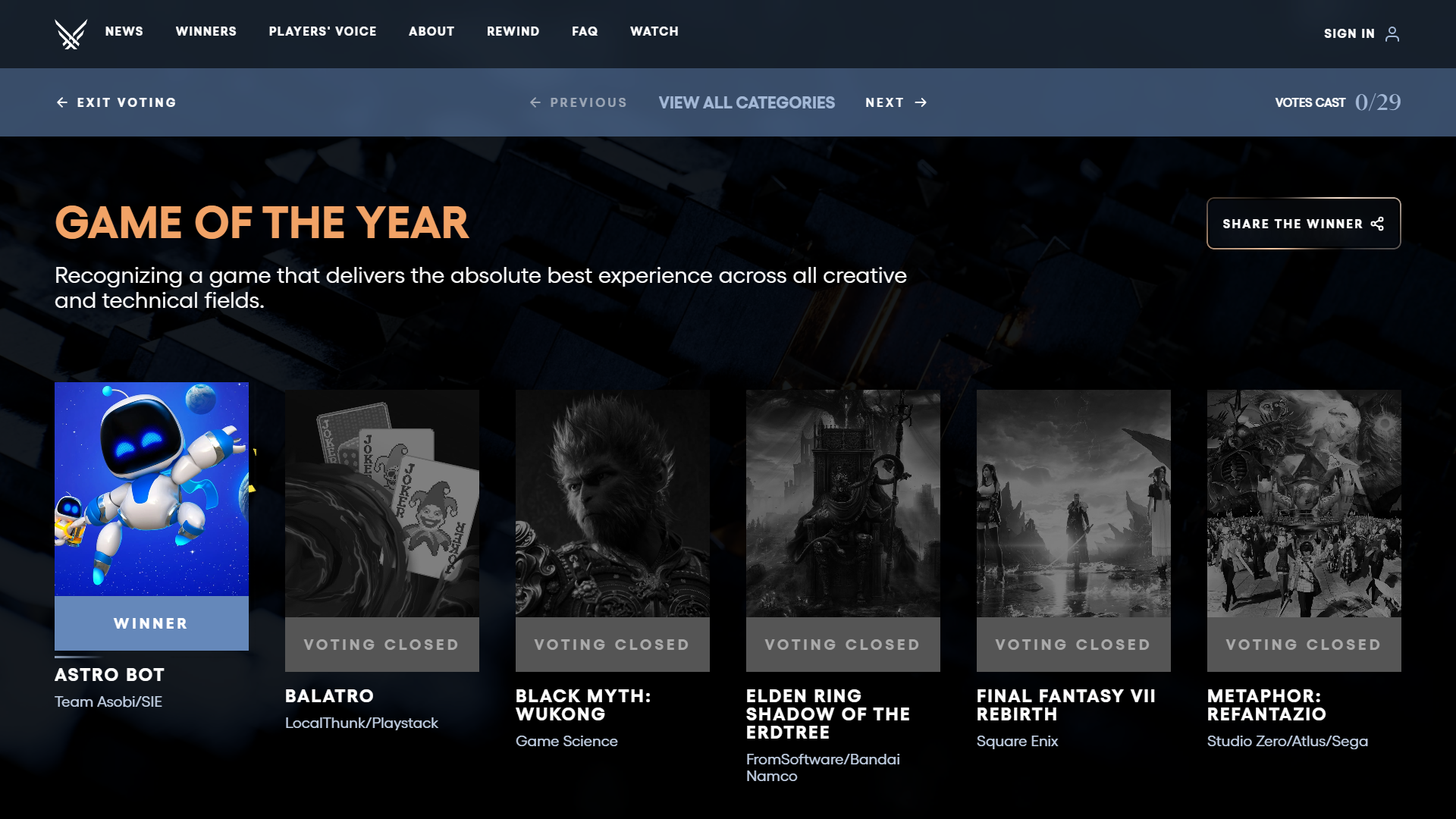Image resolution: width=1456 pixels, height=819 pixels.
Task: Click the right arrow beside Next
Action: [921, 102]
